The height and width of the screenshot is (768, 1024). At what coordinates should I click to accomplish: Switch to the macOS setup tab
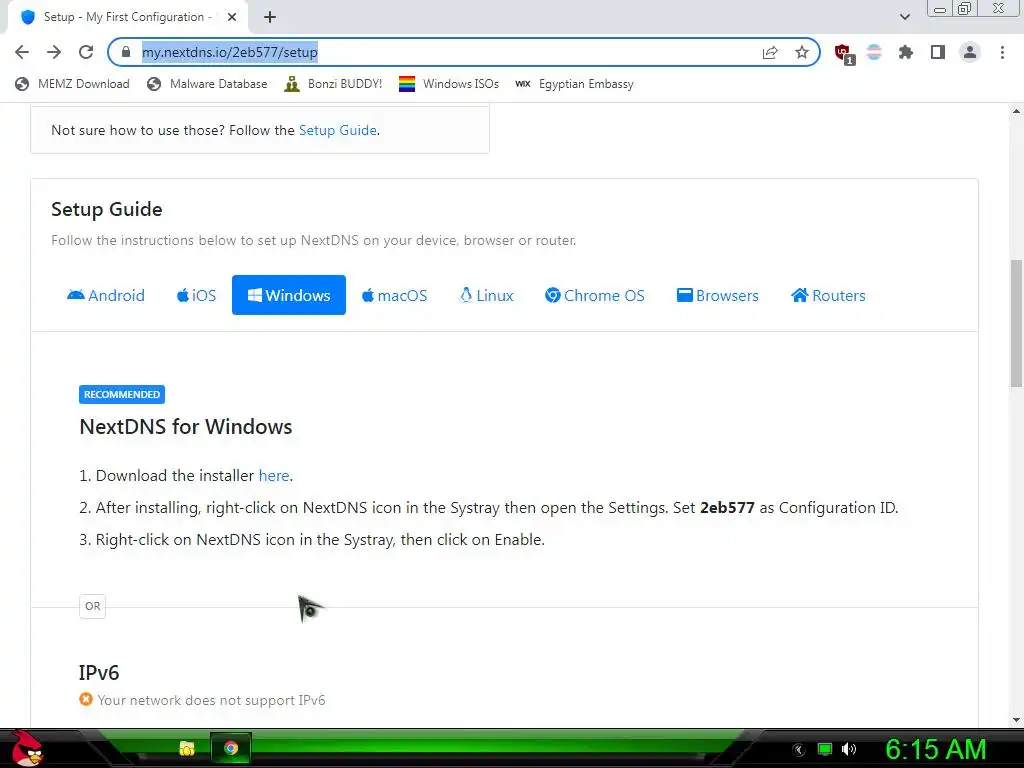click(394, 295)
